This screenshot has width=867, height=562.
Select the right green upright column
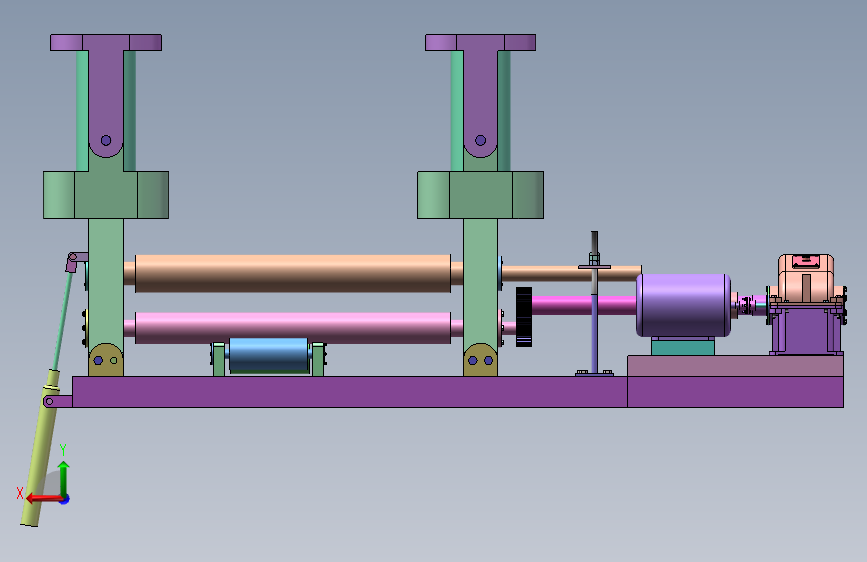coord(480,282)
